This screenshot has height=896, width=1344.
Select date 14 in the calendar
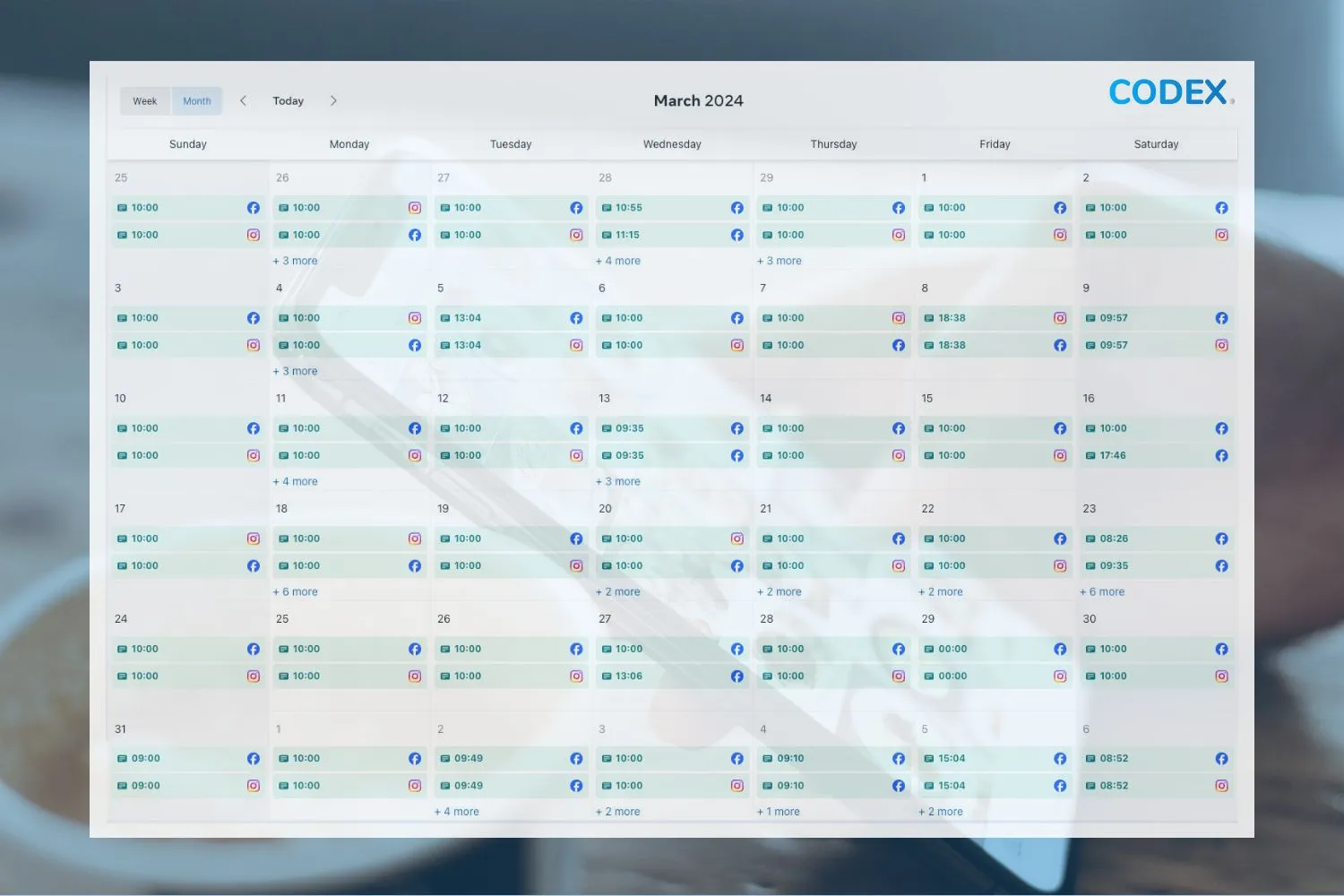pyautogui.click(x=765, y=399)
